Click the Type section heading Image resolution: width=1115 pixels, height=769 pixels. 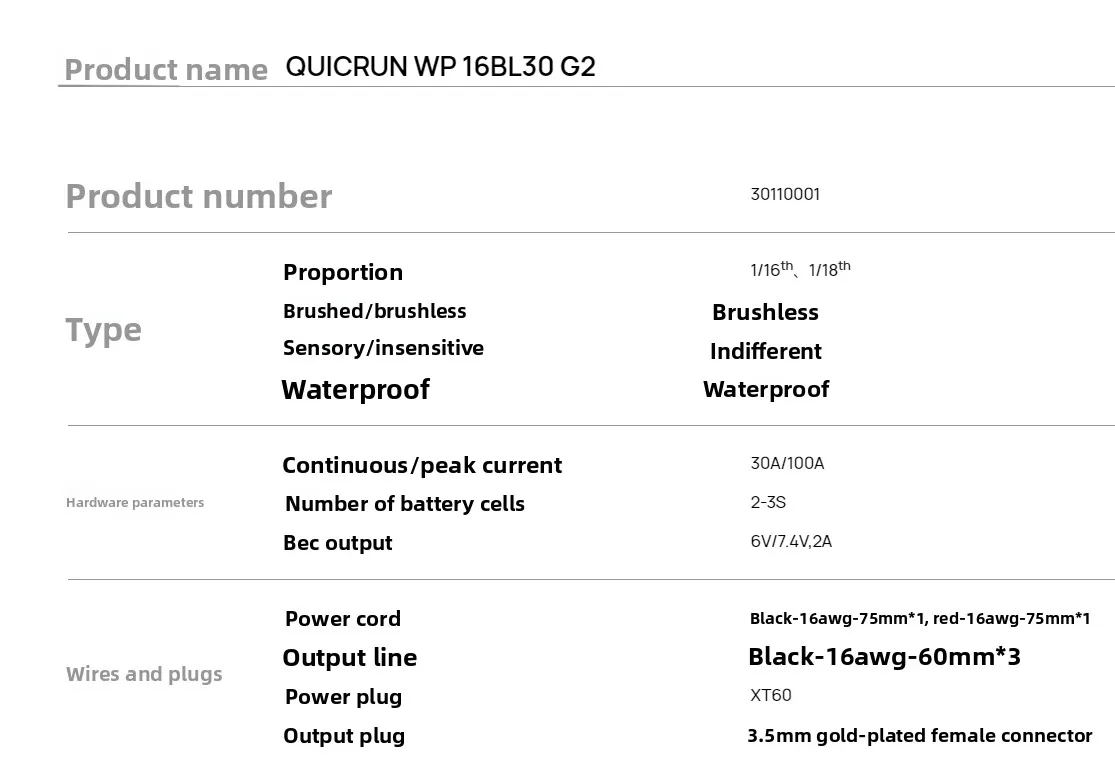pos(104,331)
